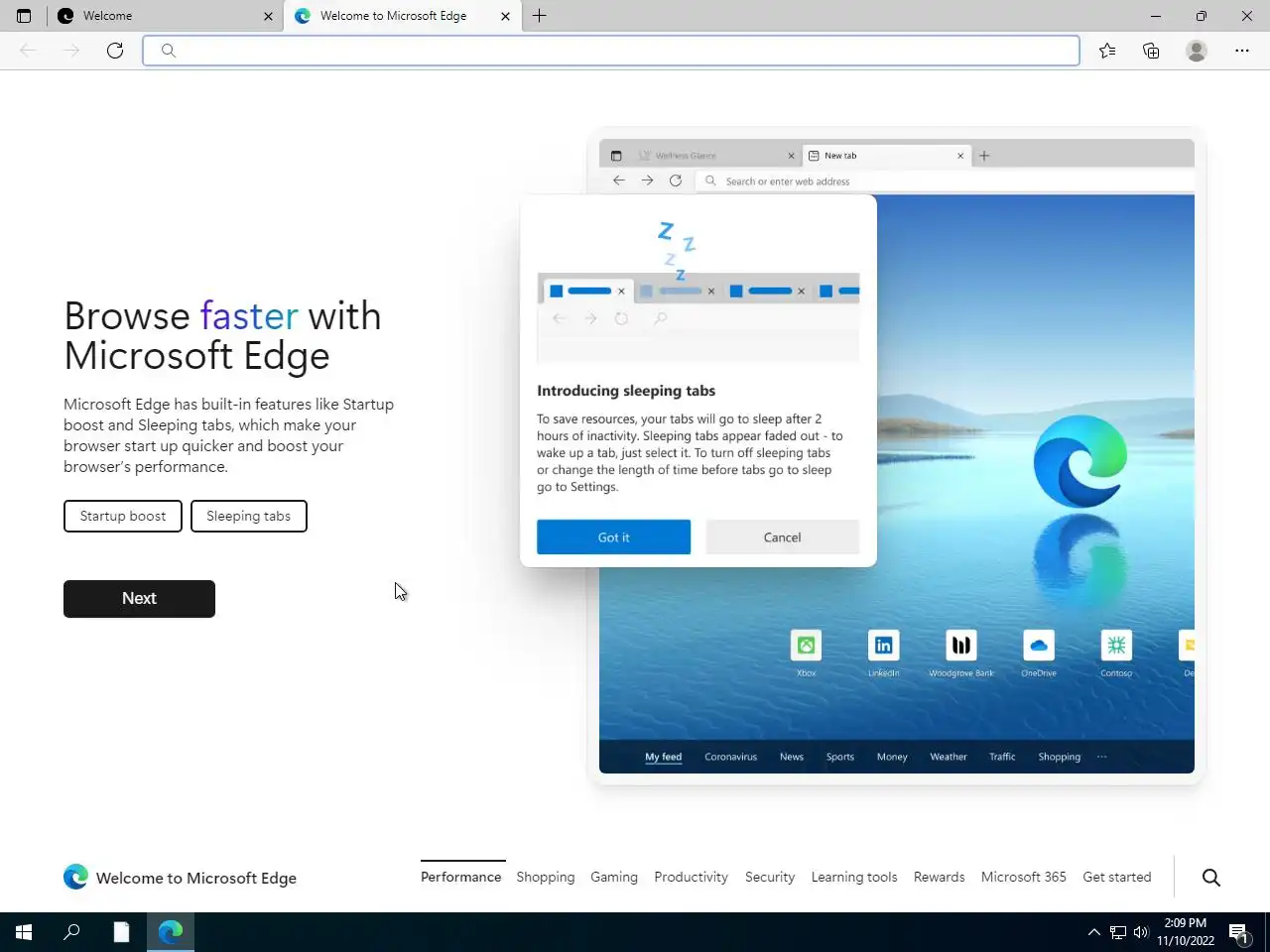This screenshot has height=952, width=1270.
Task: Open the volume speaker tray icon
Action: pyautogui.click(x=1141, y=932)
